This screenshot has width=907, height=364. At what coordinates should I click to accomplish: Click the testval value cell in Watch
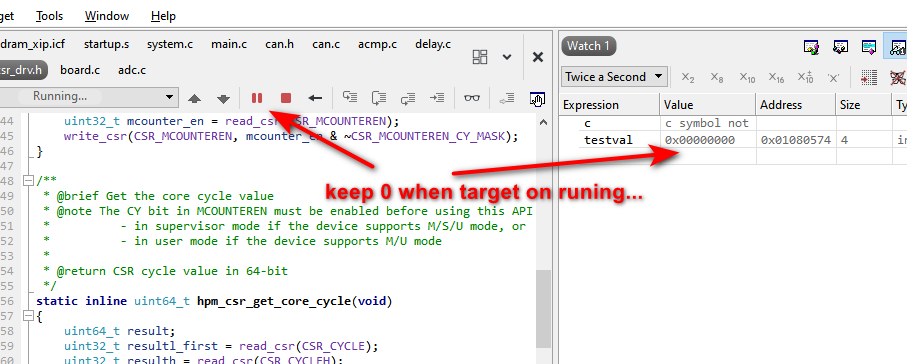pos(707,140)
